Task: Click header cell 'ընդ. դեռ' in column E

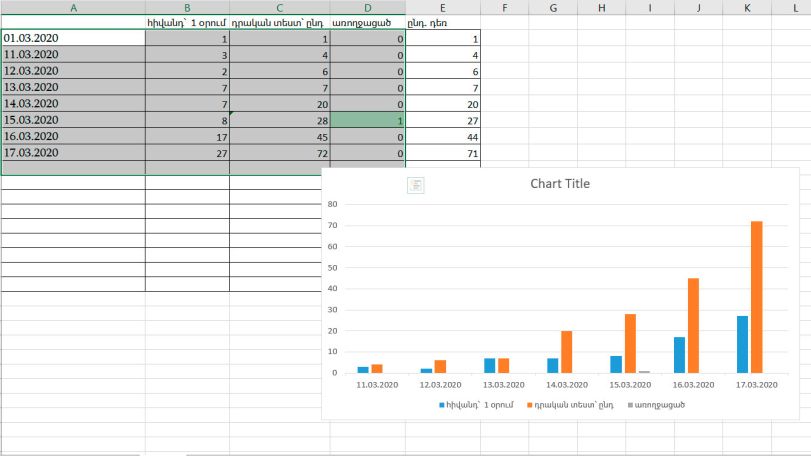Action: (x=443, y=23)
